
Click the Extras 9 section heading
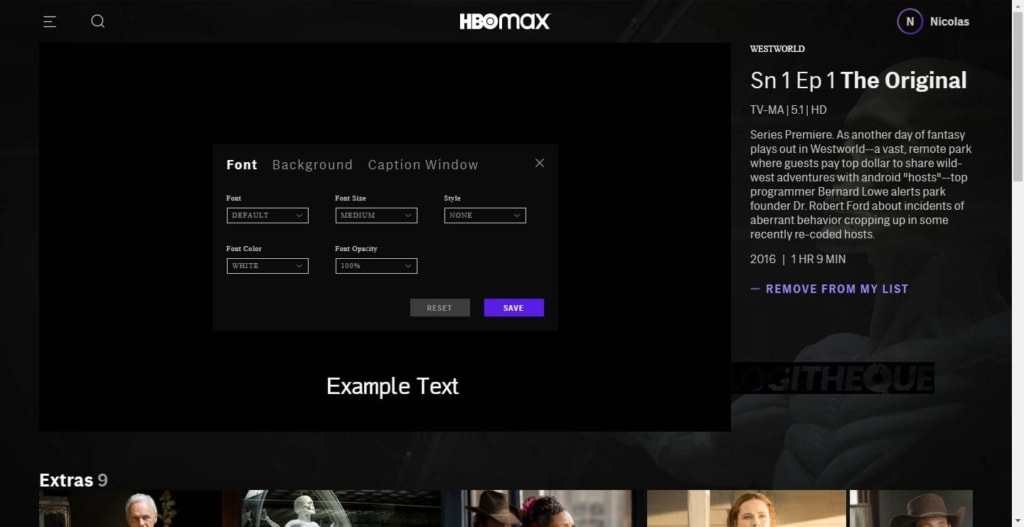tap(73, 480)
